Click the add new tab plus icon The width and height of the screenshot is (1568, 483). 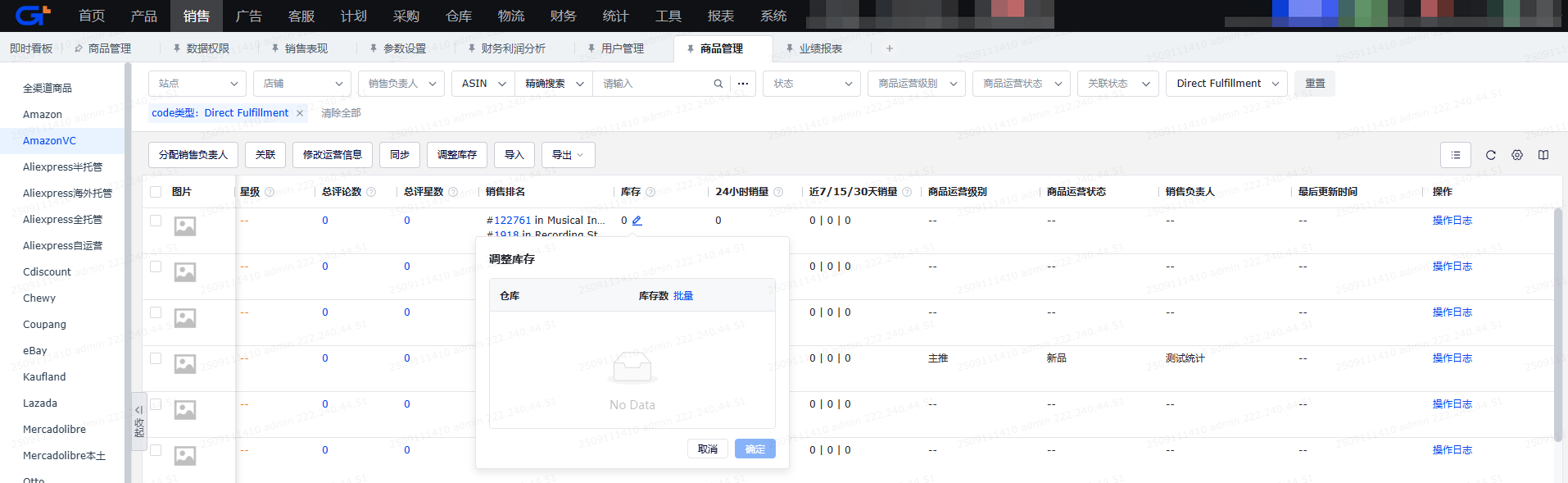click(889, 48)
